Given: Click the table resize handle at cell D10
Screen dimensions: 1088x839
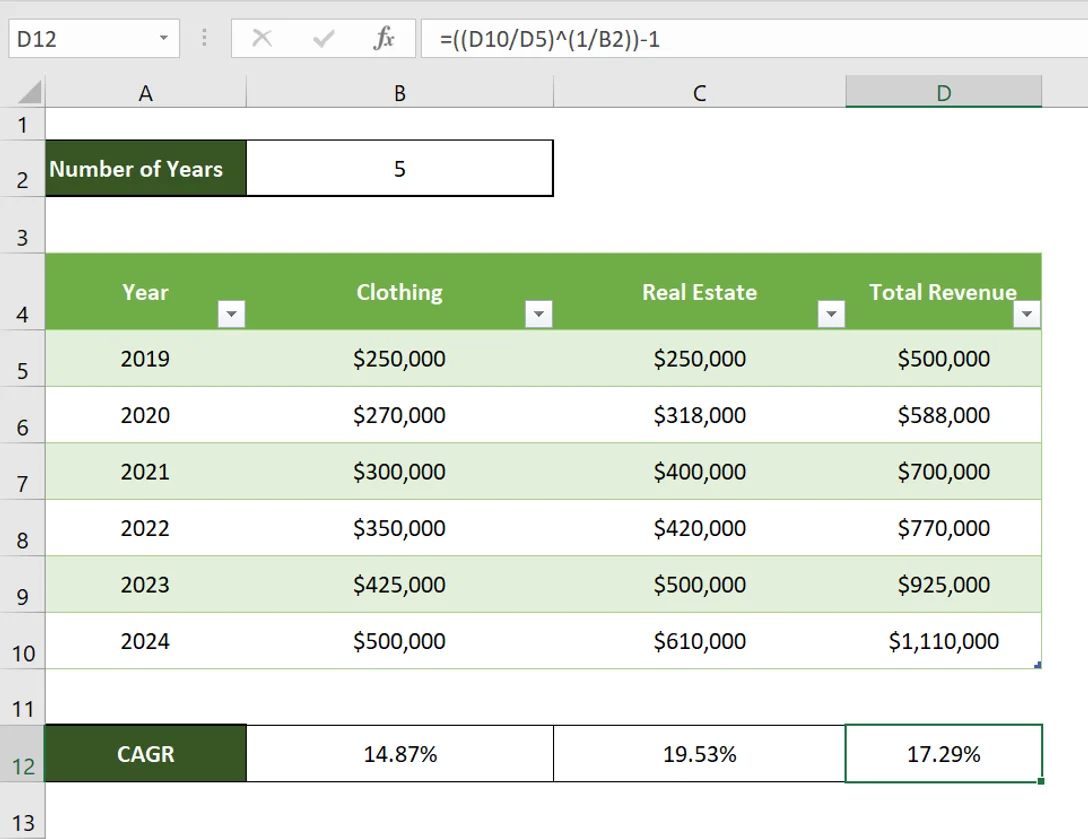Looking at the screenshot, I should click(x=1039, y=663).
